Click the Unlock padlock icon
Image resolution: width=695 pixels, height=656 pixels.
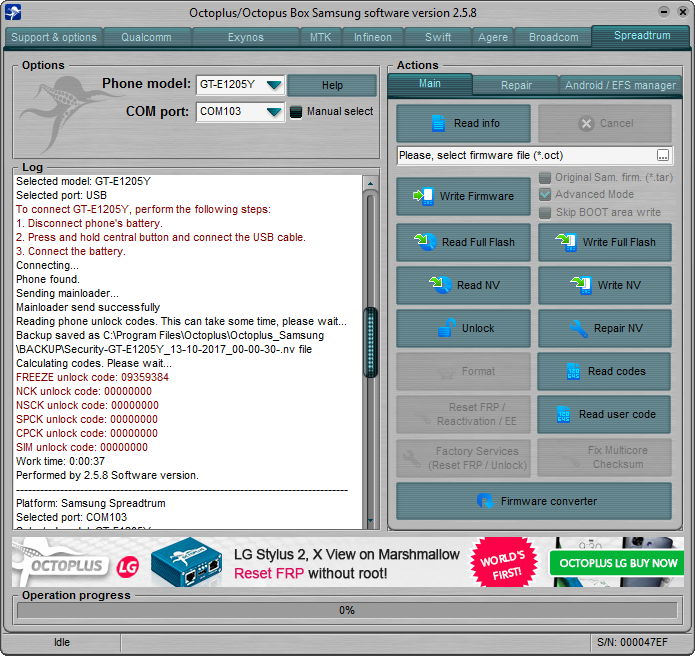pos(447,328)
